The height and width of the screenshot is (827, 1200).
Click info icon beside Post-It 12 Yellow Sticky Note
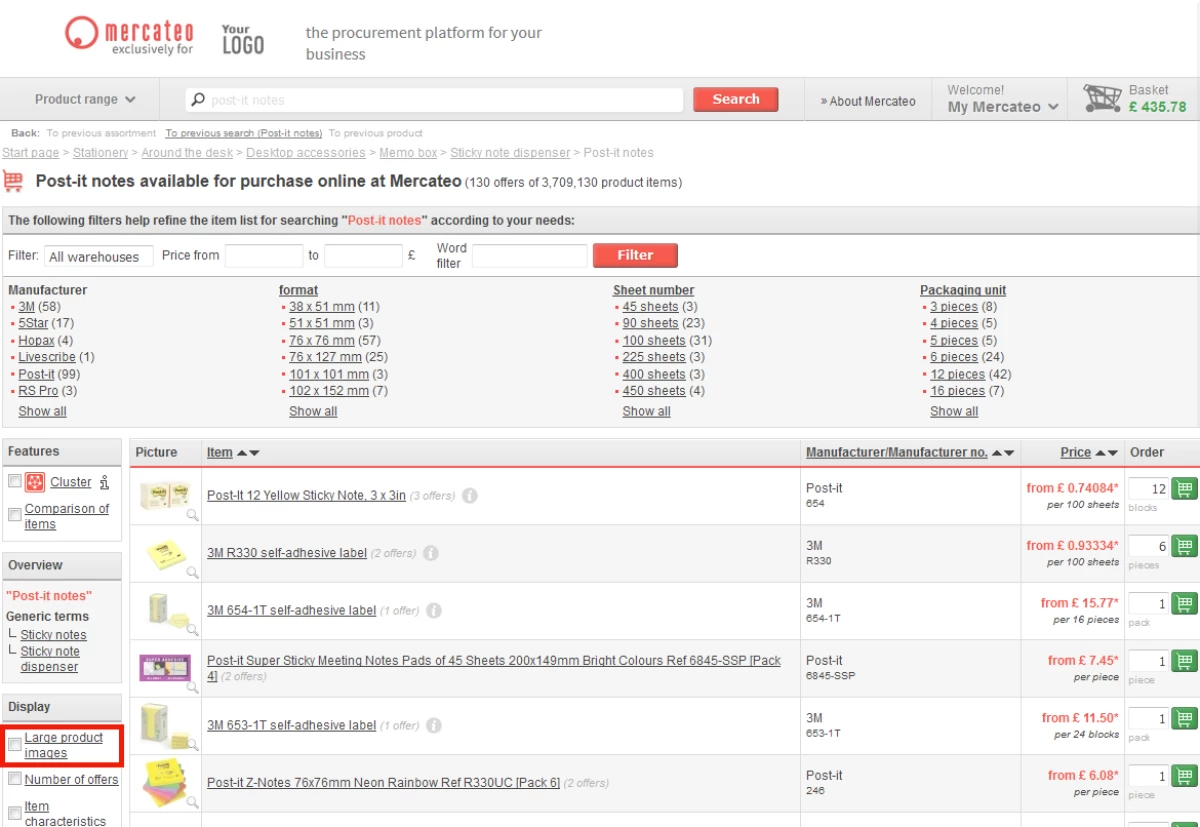[470, 495]
